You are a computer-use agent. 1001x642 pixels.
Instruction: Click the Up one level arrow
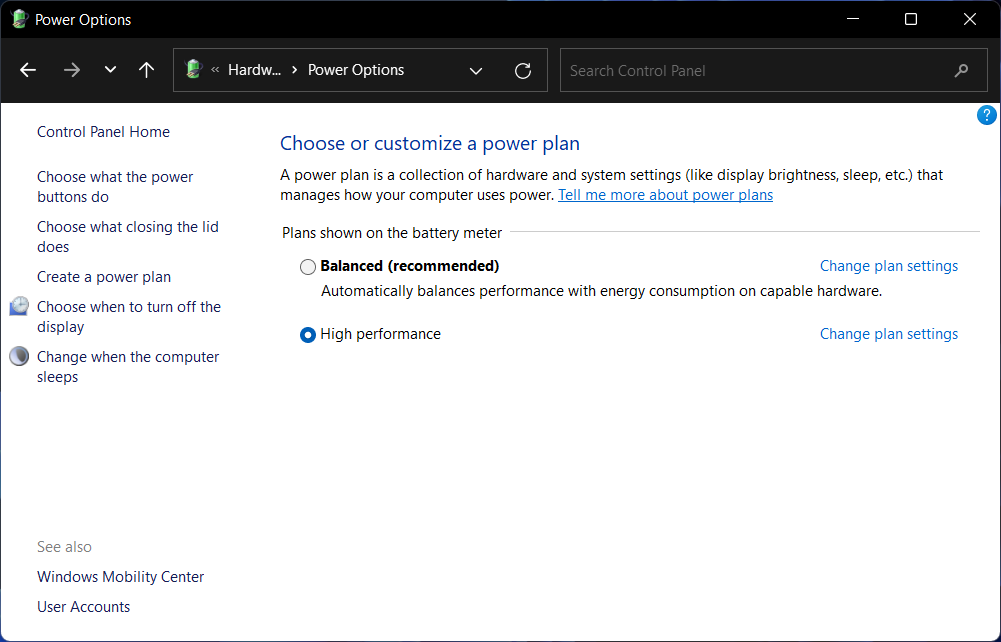pyautogui.click(x=146, y=69)
